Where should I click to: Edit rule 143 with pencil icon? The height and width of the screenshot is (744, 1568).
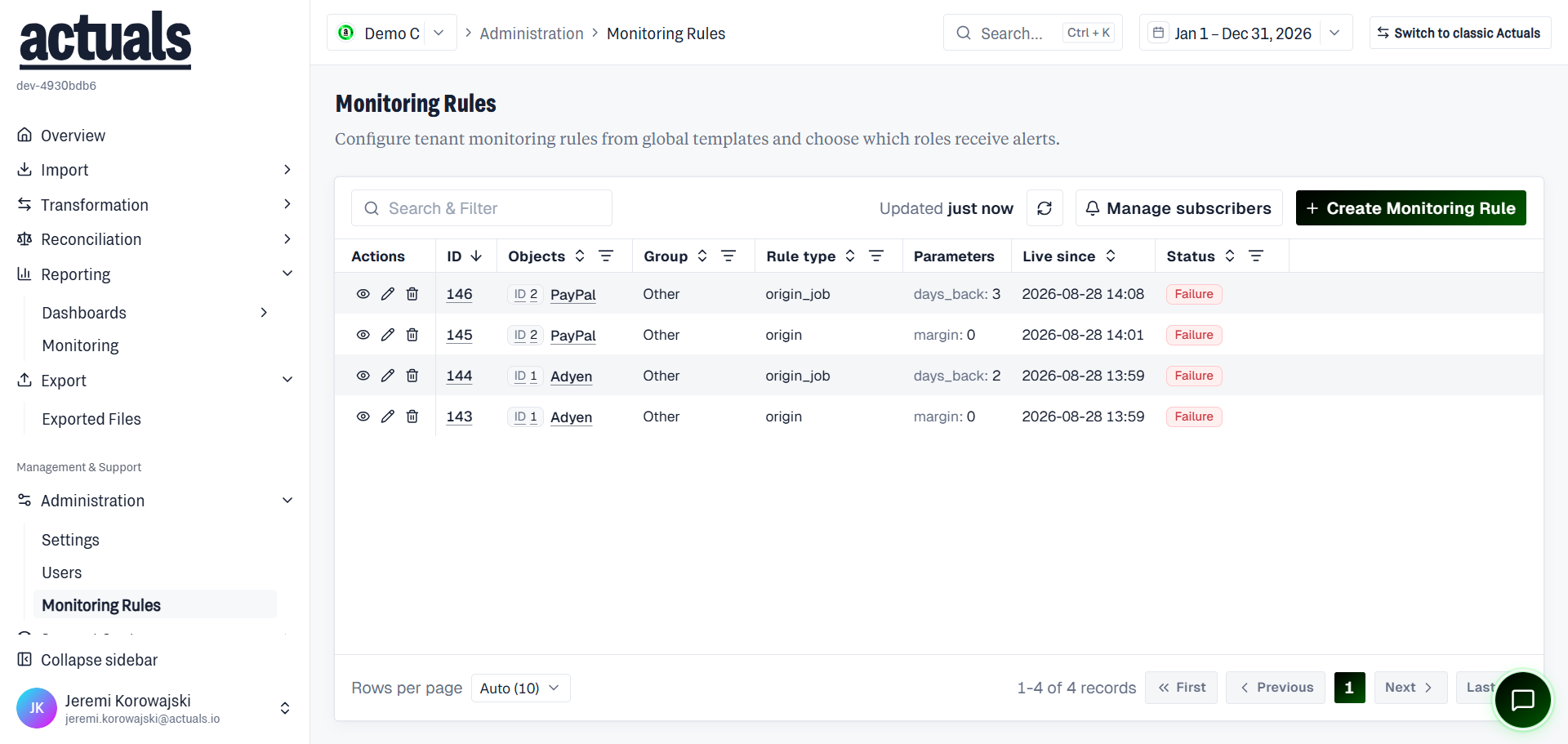[x=388, y=417]
